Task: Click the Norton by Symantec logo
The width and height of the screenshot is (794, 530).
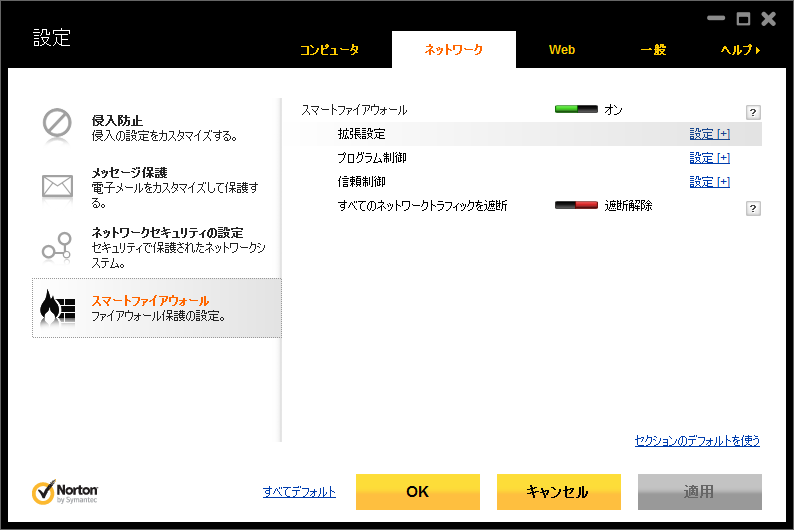Action: pos(65,493)
